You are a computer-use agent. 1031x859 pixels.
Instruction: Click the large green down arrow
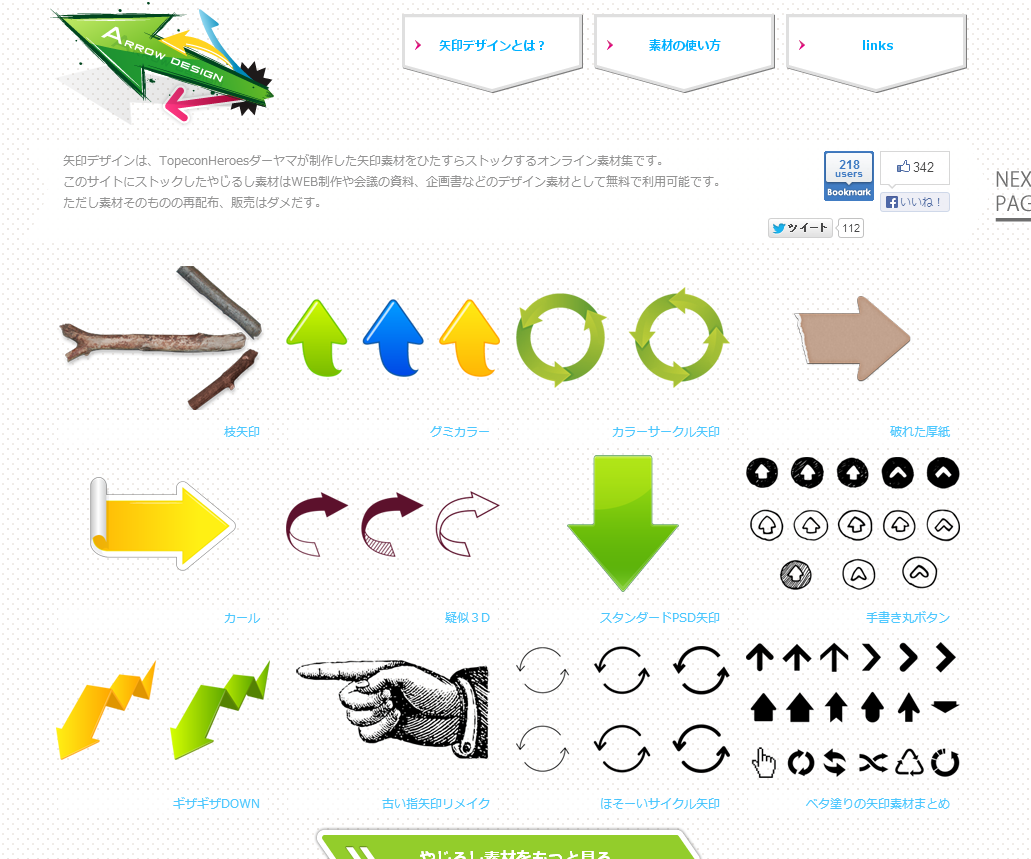[x=623, y=524]
